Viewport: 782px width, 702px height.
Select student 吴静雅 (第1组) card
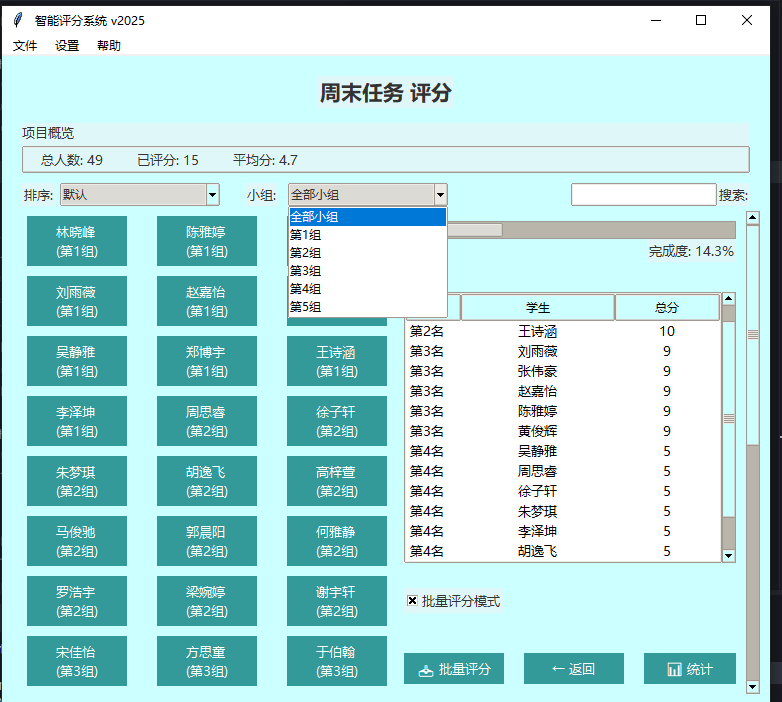(77, 361)
